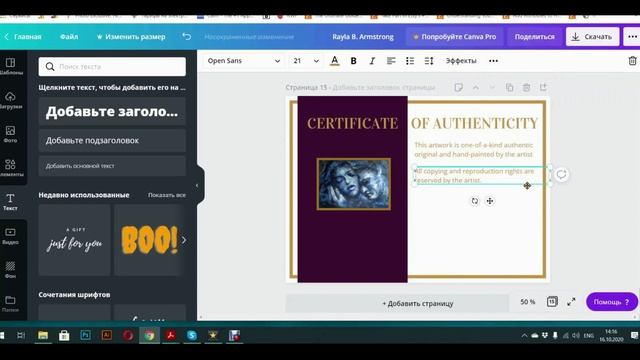640x360 pixels.
Task: Open the text color picker
Action: [335, 61]
